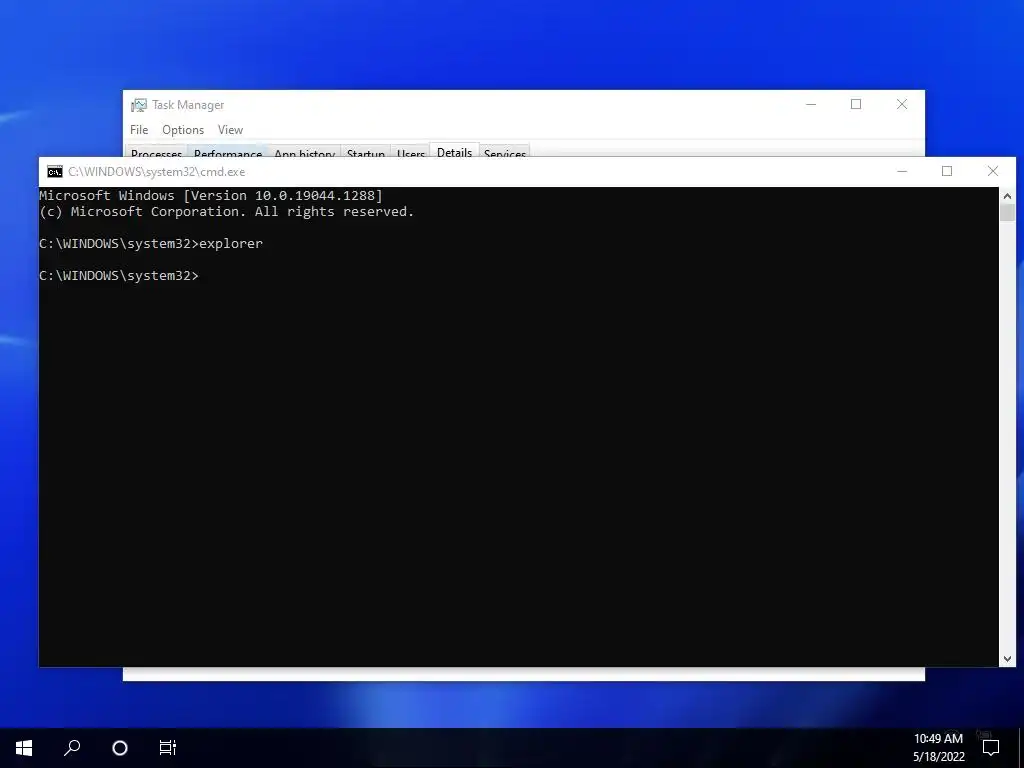The width and height of the screenshot is (1024, 768).
Task: Switch to Task Manager Performance tab
Action: 228,152
